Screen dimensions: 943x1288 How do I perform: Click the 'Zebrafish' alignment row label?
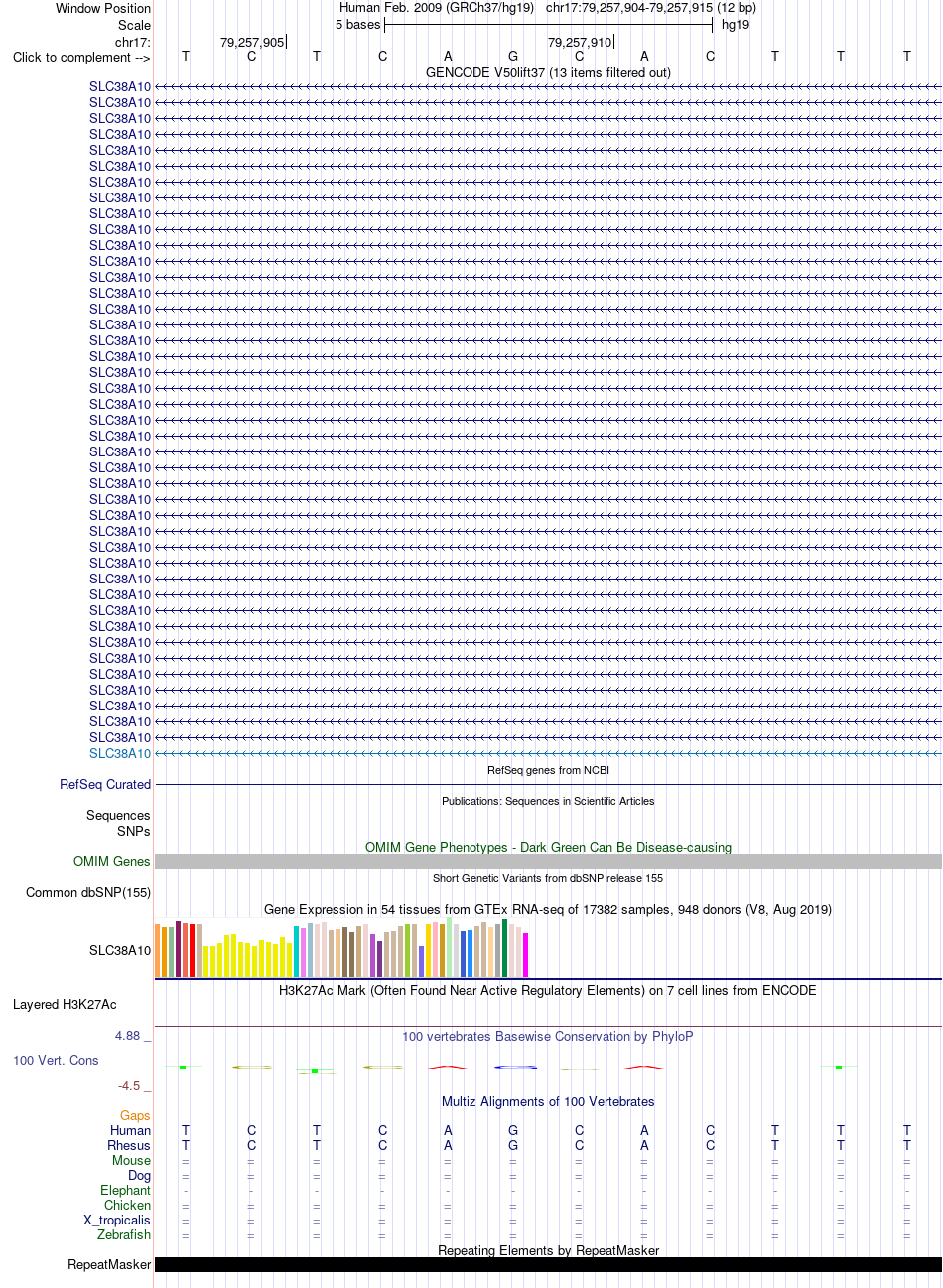[x=124, y=1234]
